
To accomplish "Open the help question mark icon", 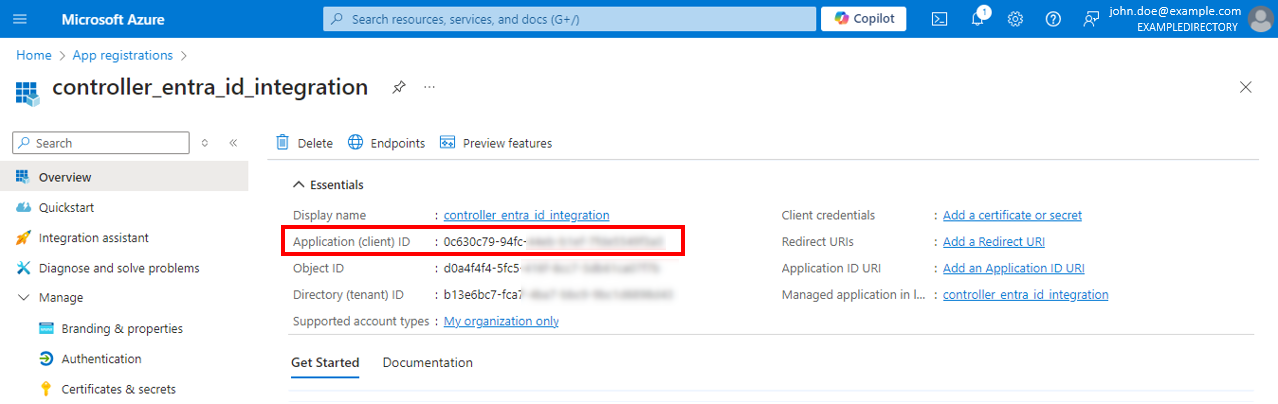I will point(1053,19).
